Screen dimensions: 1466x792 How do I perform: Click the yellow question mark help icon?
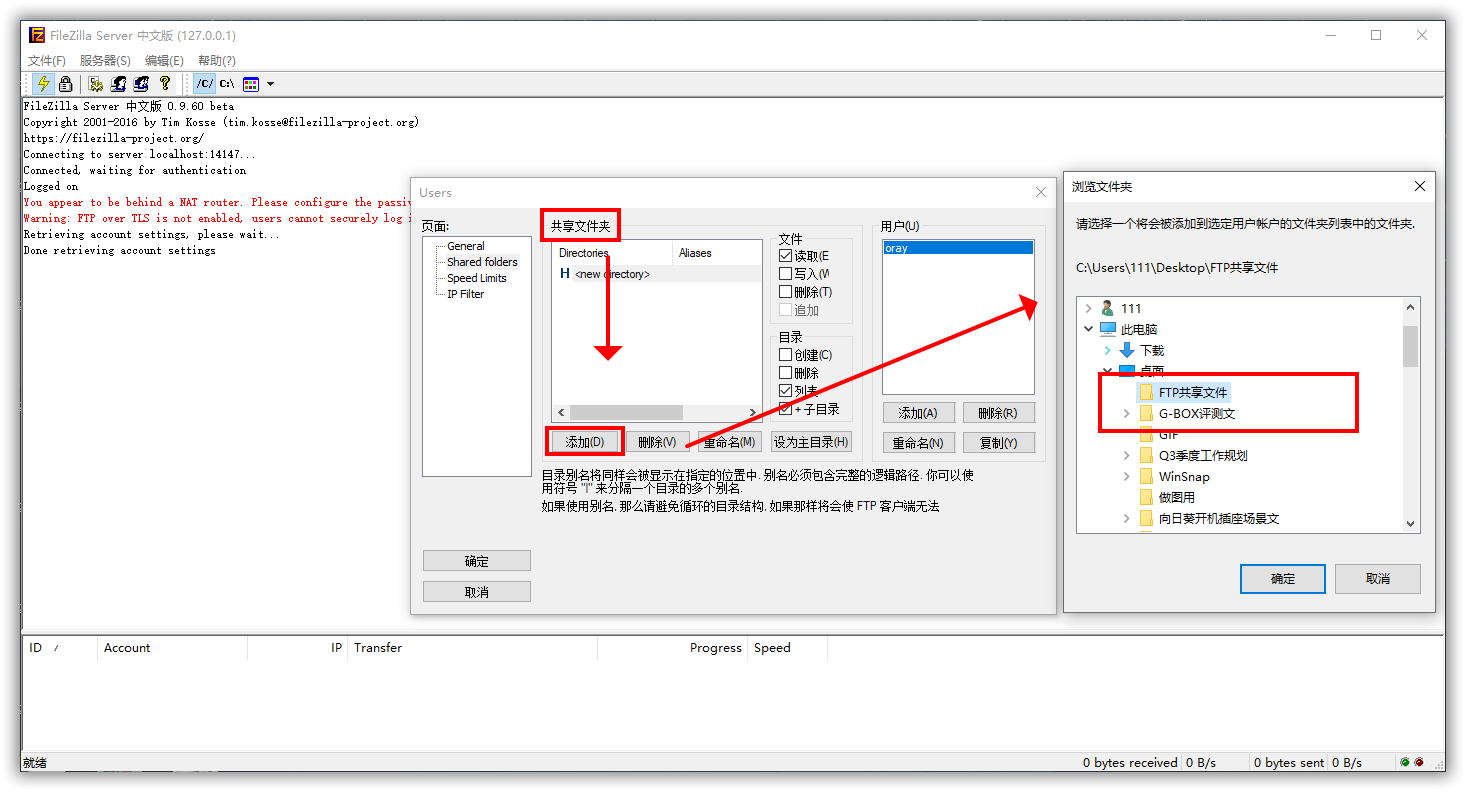pos(165,84)
